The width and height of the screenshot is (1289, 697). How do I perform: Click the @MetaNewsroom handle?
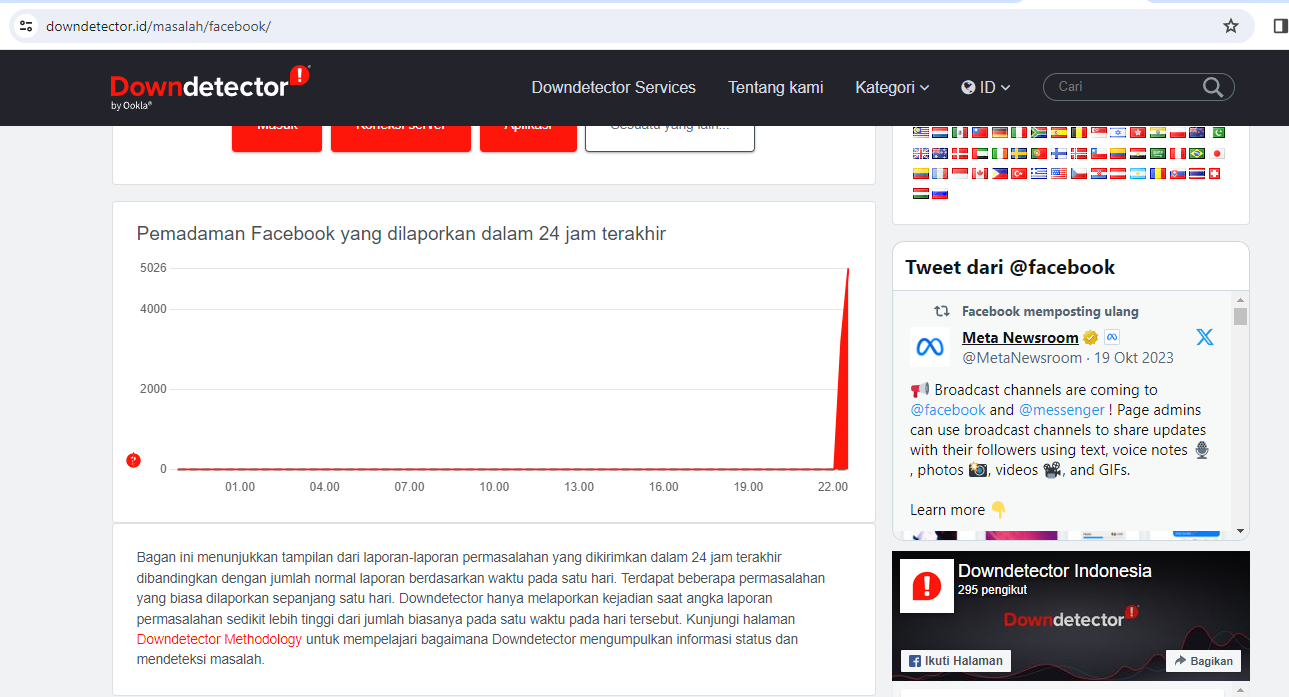(1022, 357)
